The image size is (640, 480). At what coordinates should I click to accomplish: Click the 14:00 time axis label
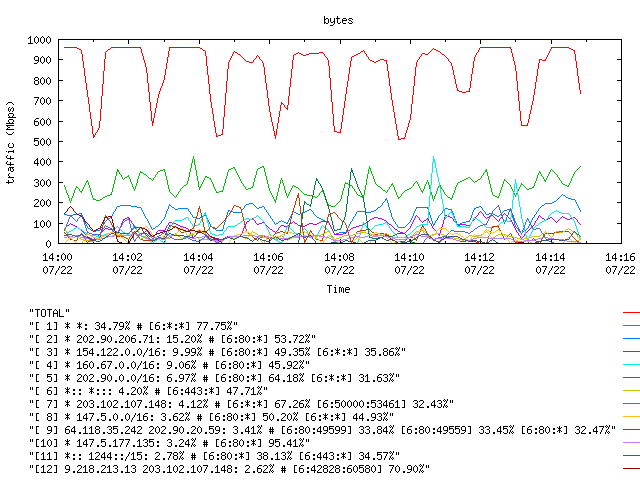[57, 257]
